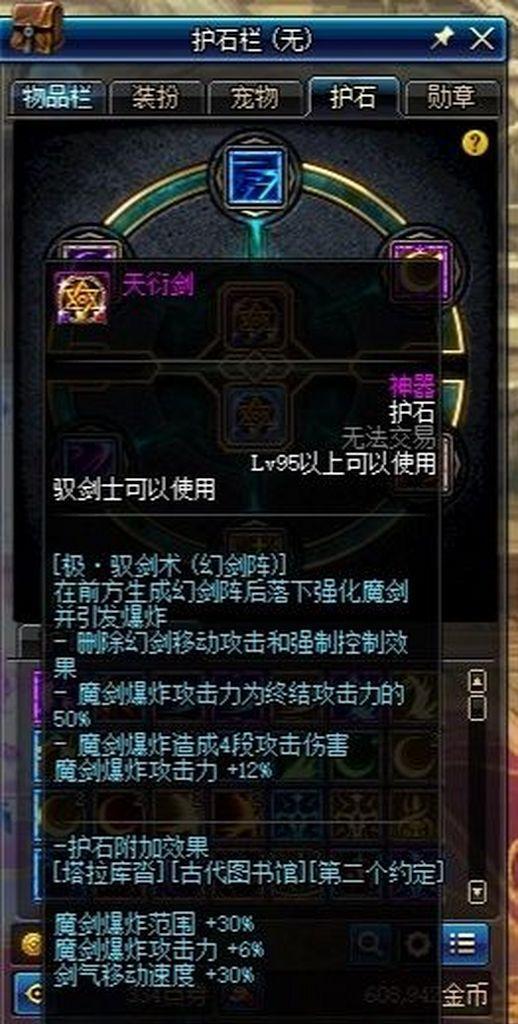Image resolution: width=518 pixels, height=1024 pixels.
Task: Open the 勋章 tab
Action: [x=452, y=98]
